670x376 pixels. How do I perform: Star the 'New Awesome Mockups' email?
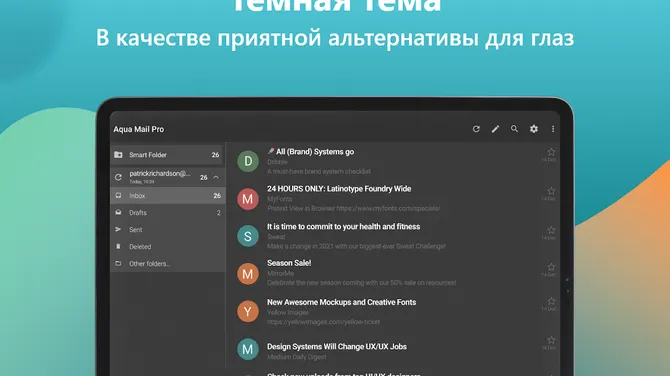pyautogui.click(x=551, y=301)
